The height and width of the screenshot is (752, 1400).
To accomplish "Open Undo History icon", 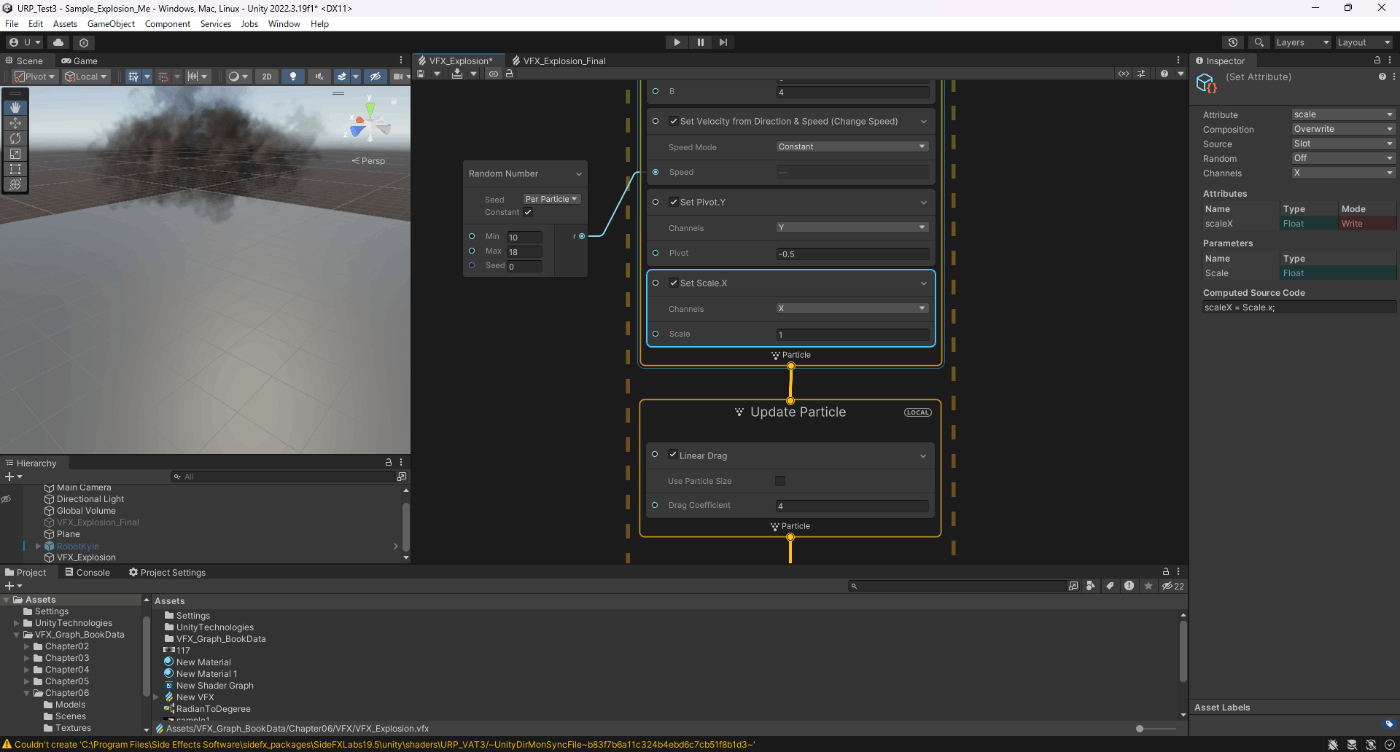I will click(1233, 42).
